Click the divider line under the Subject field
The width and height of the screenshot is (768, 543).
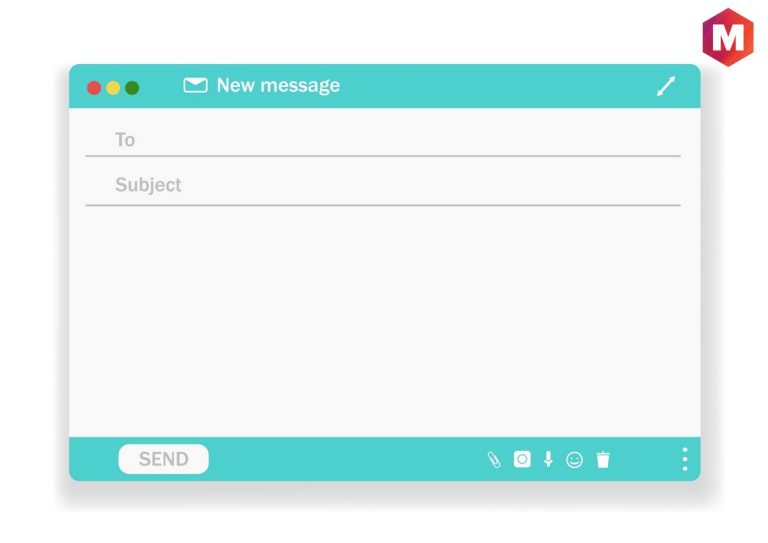click(383, 205)
